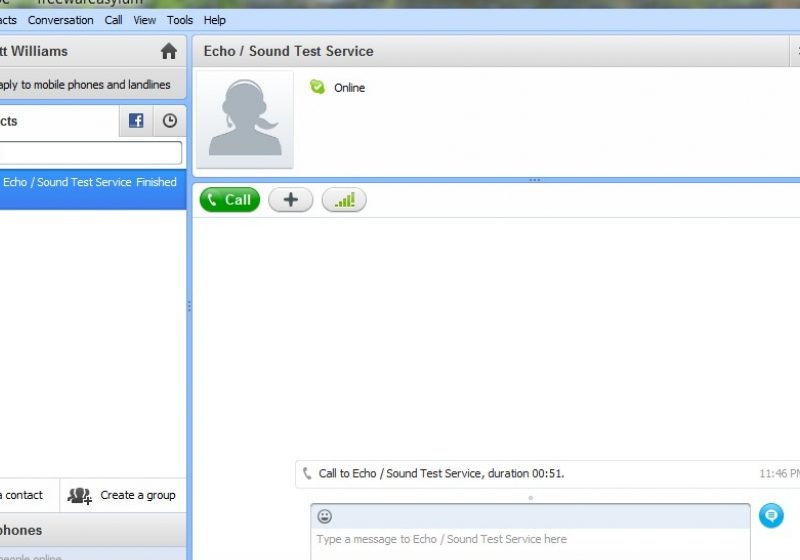Click the 11:46 PM timestamp
The image size is (800, 560).
tap(779, 474)
